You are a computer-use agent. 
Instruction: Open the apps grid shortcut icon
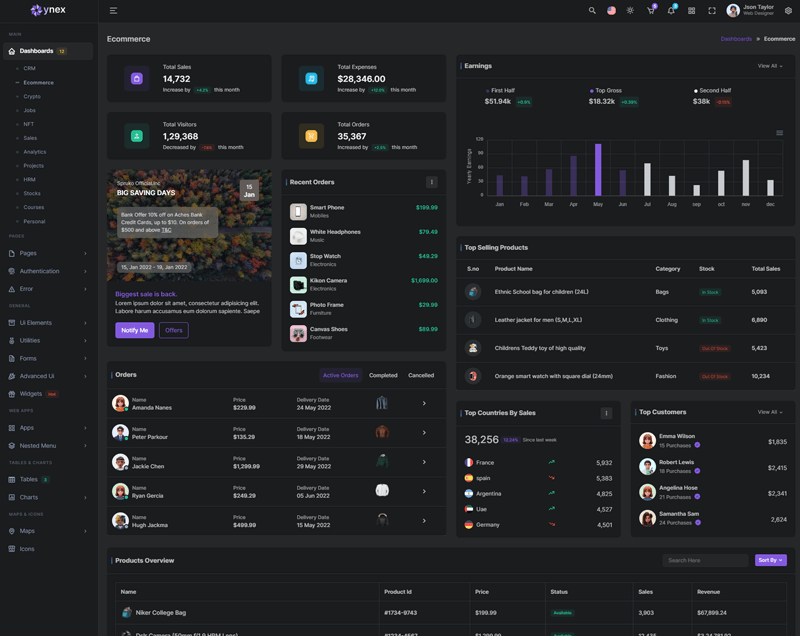[x=691, y=11]
